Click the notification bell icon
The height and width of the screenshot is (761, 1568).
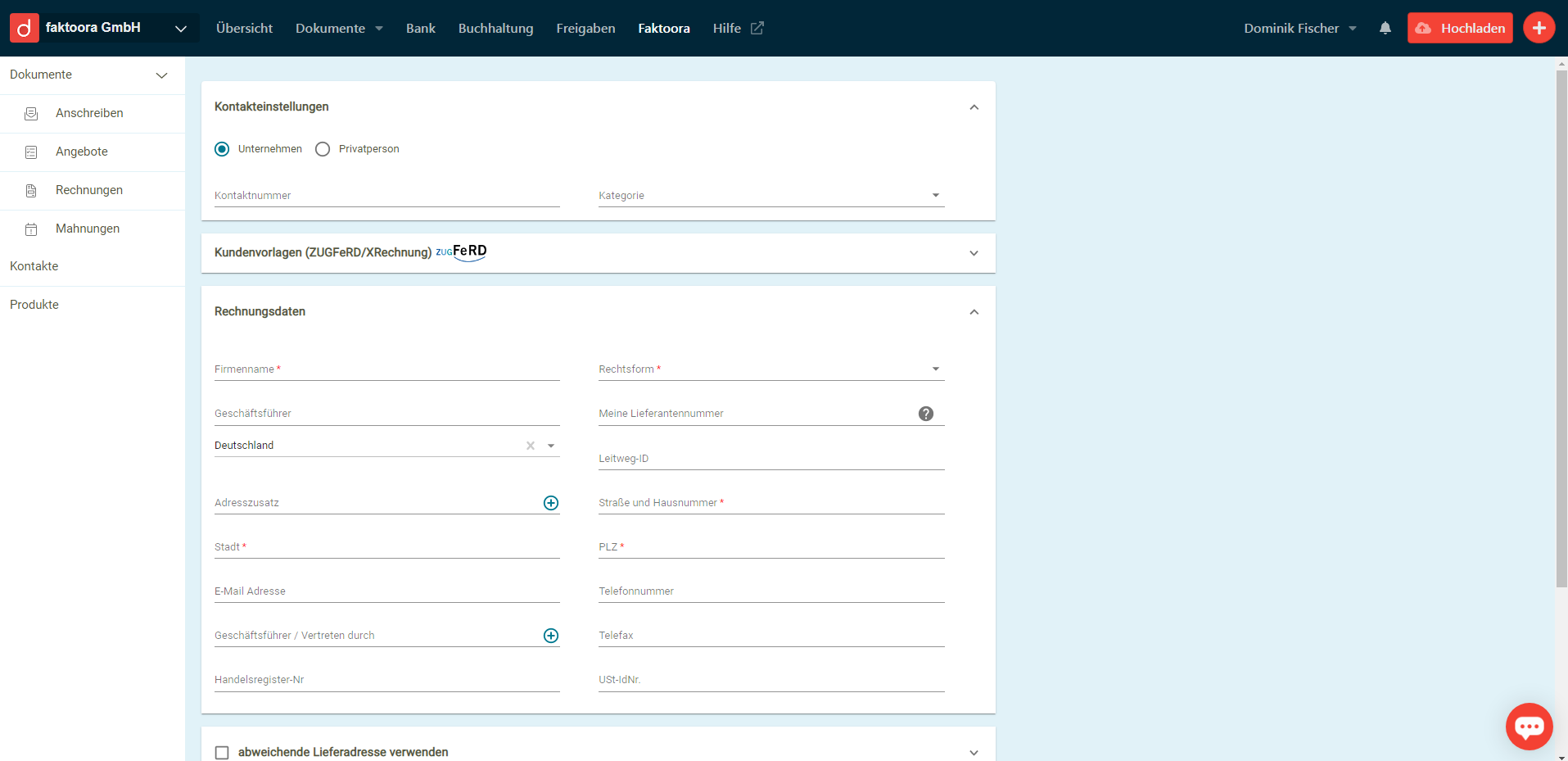point(1385,28)
